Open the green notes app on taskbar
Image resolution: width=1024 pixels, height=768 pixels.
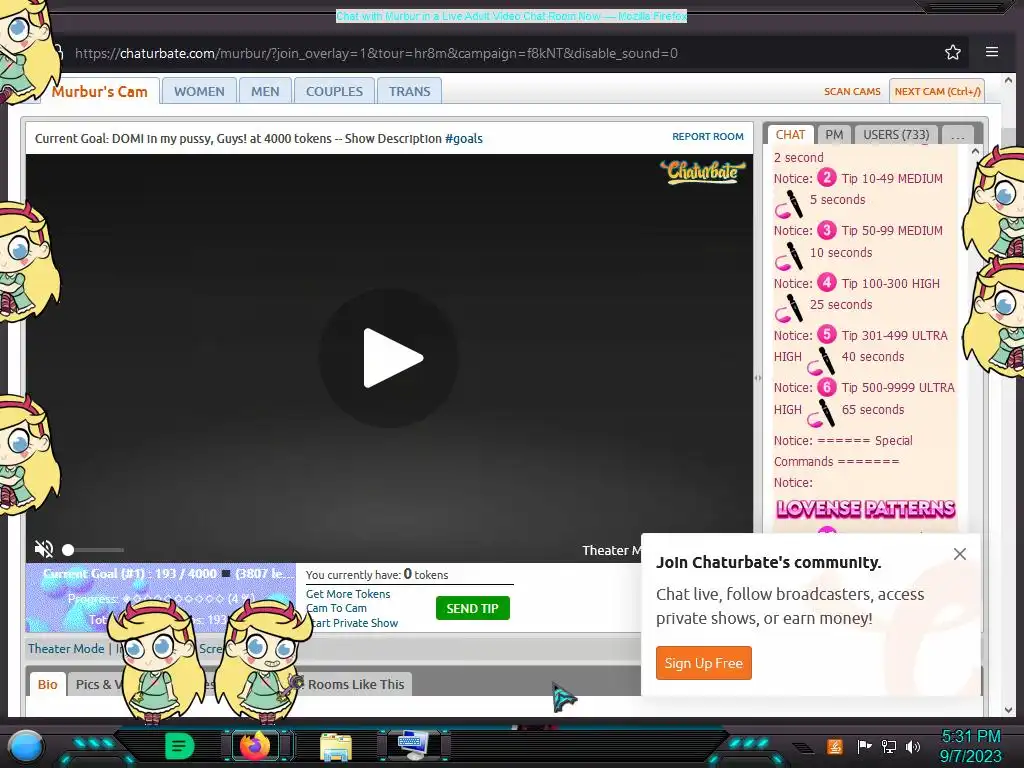pos(179,746)
